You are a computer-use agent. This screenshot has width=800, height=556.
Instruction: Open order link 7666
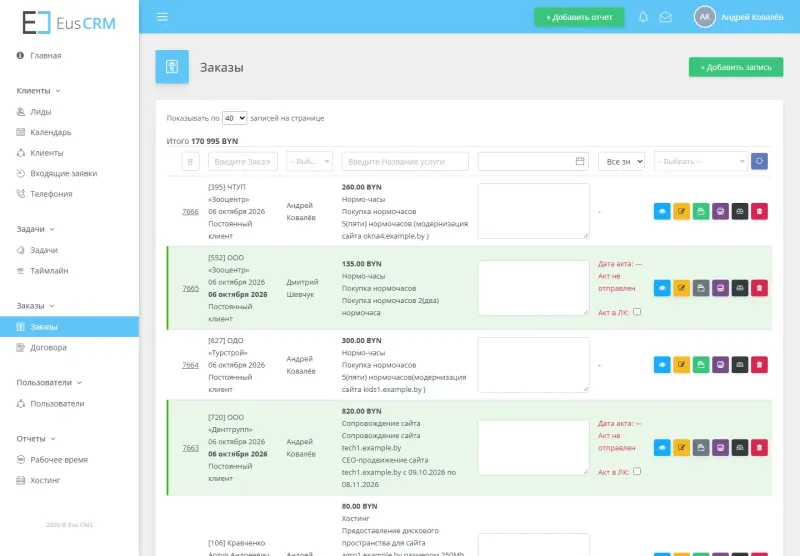(x=190, y=211)
